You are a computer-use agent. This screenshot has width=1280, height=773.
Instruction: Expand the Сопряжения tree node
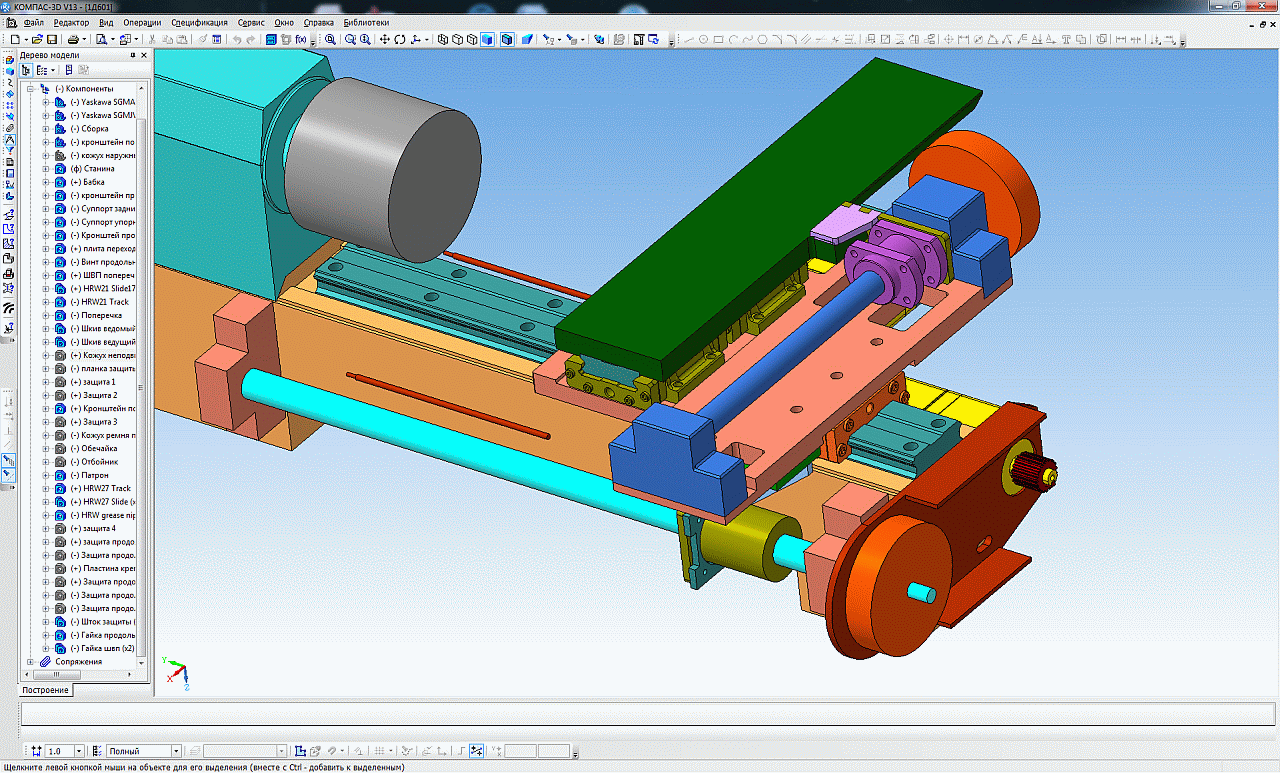[x=30, y=662]
